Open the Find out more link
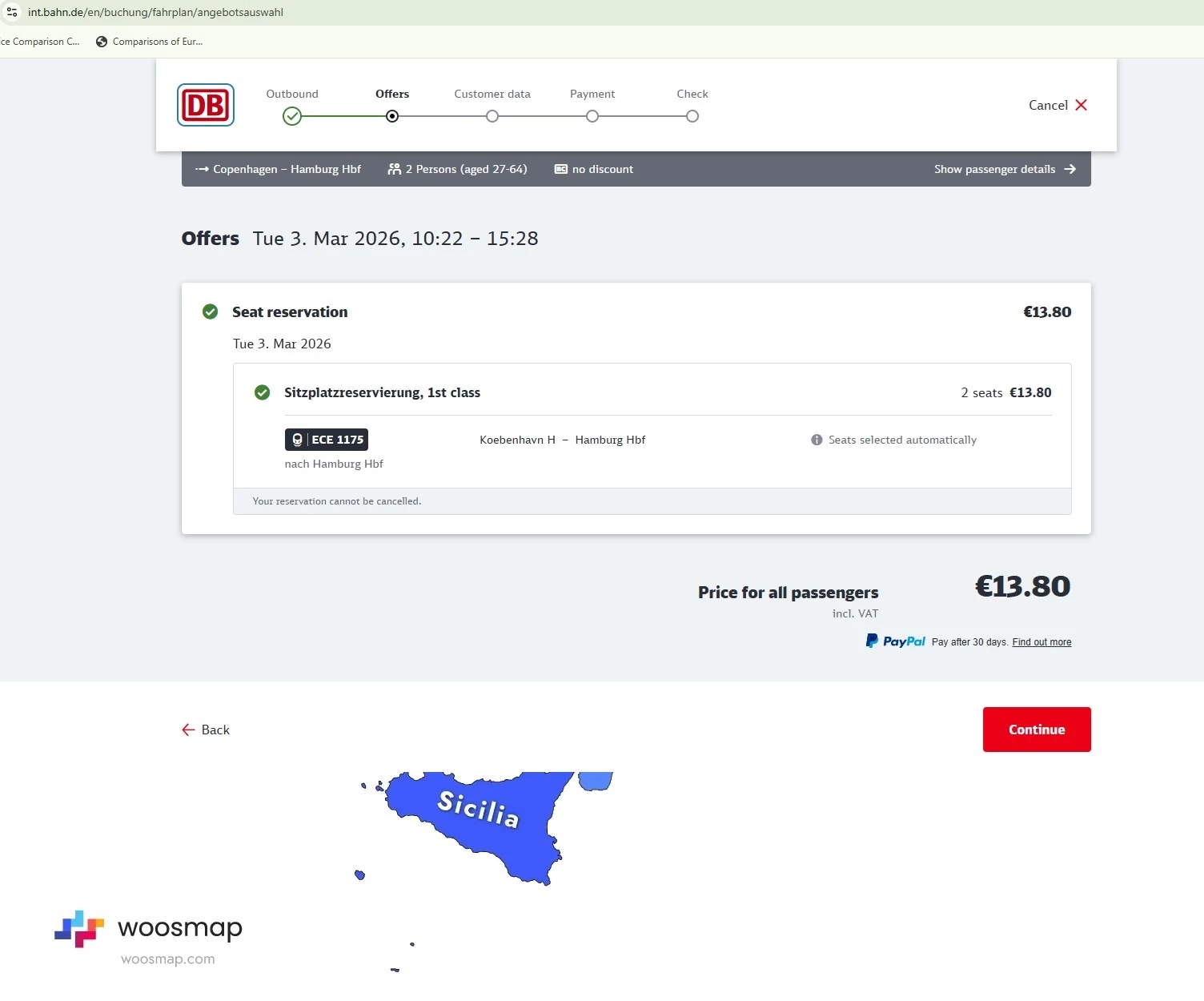Image resolution: width=1204 pixels, height=1001 pixels. (x=1041, y=642)
